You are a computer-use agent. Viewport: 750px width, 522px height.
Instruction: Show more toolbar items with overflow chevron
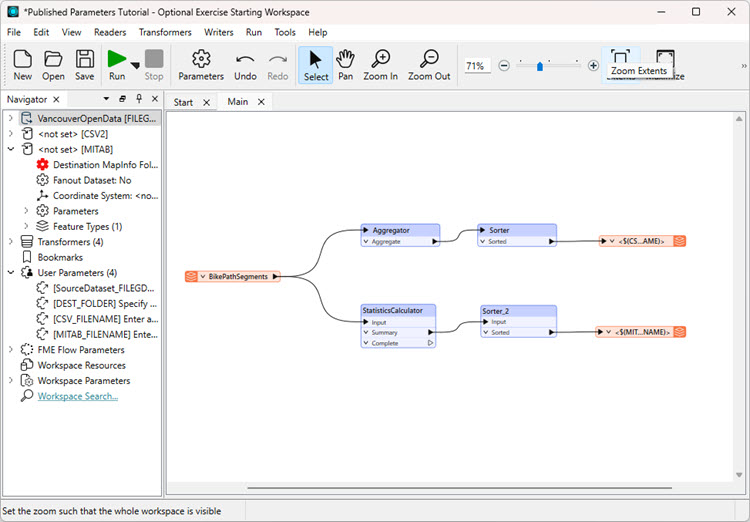click(x=744, y=66)
